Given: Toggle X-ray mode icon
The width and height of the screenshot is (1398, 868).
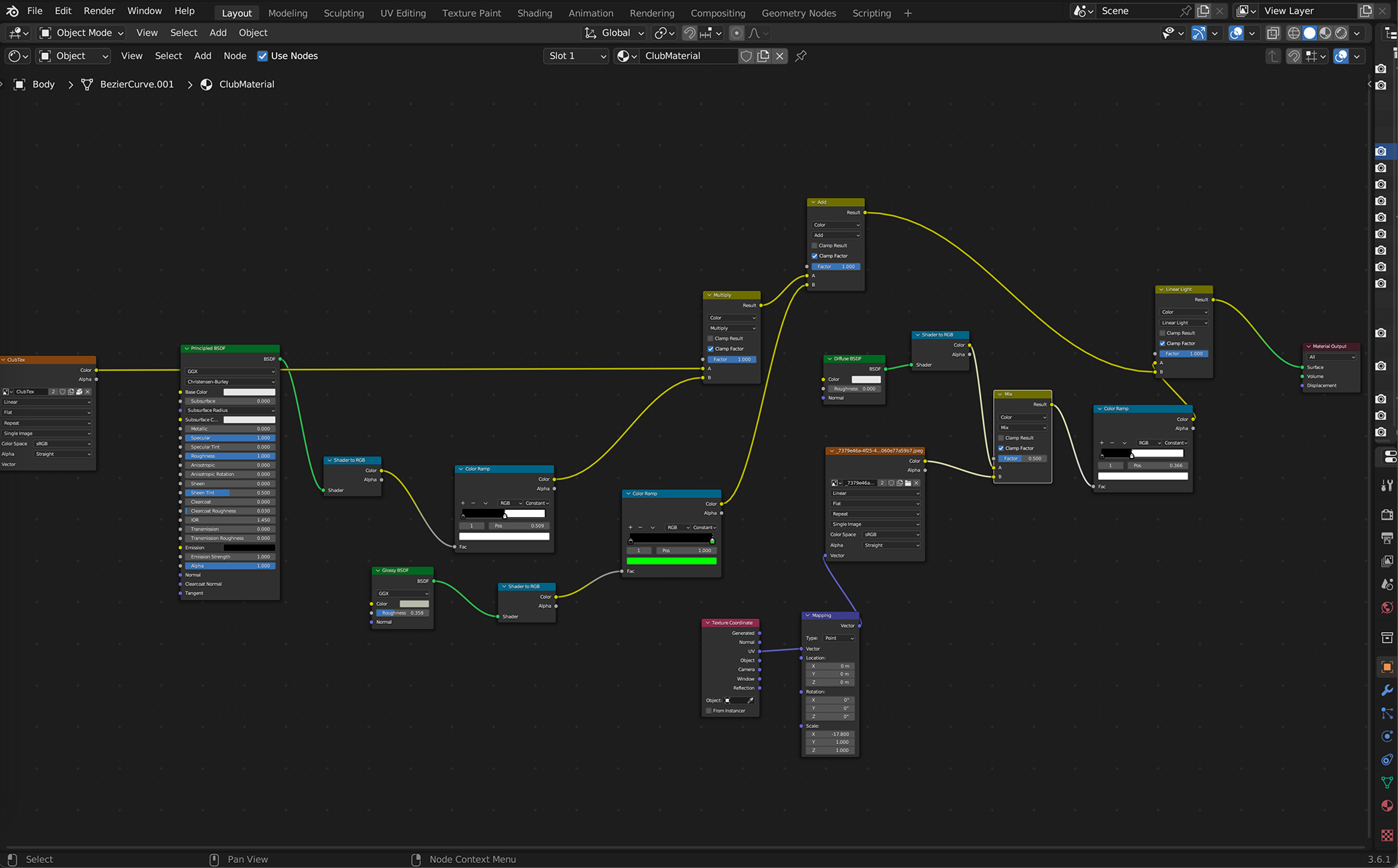Looking at the screenshot, I should [1273, 33].
